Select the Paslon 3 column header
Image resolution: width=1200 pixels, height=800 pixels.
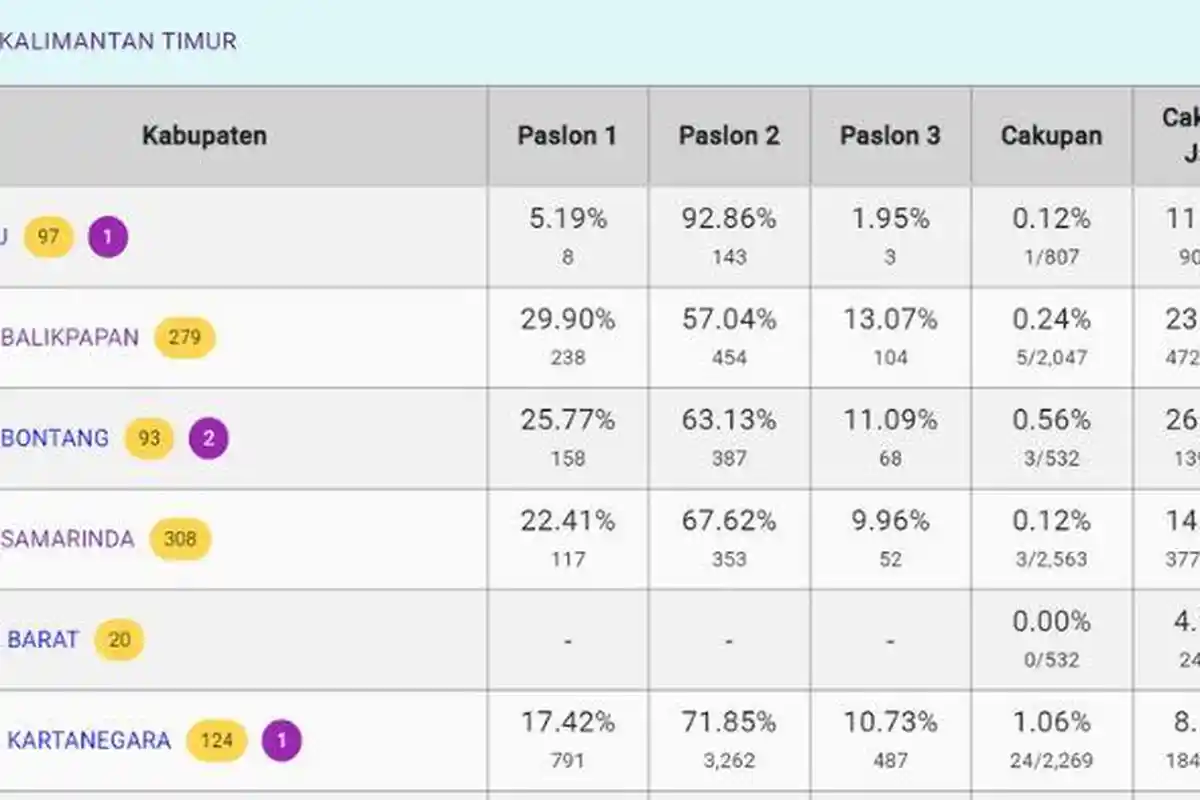(889, 136)
